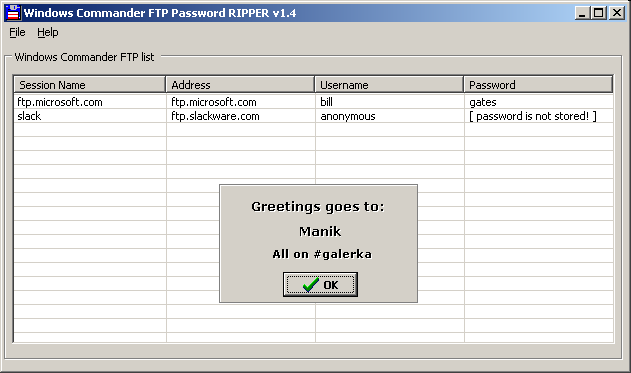Screen dimensions: 631x373
Task: Open the Help menu
Action: [47, 32]
